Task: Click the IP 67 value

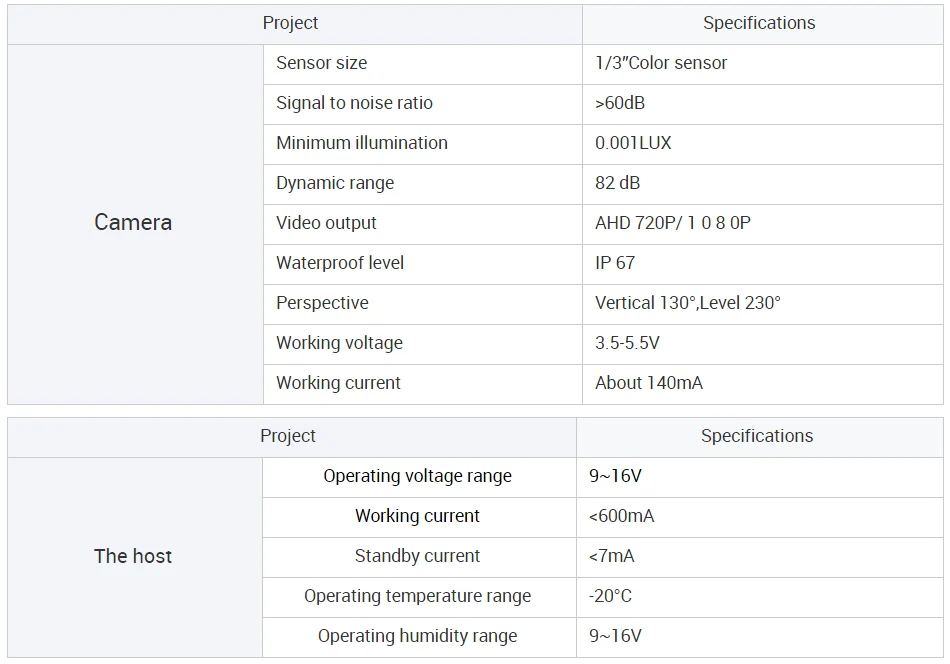Action: (615, 263)
